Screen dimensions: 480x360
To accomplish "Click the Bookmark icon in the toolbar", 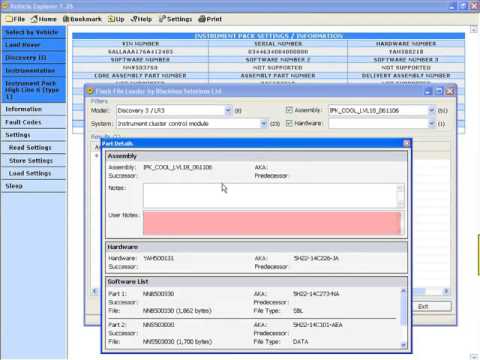I will (66, 19).
